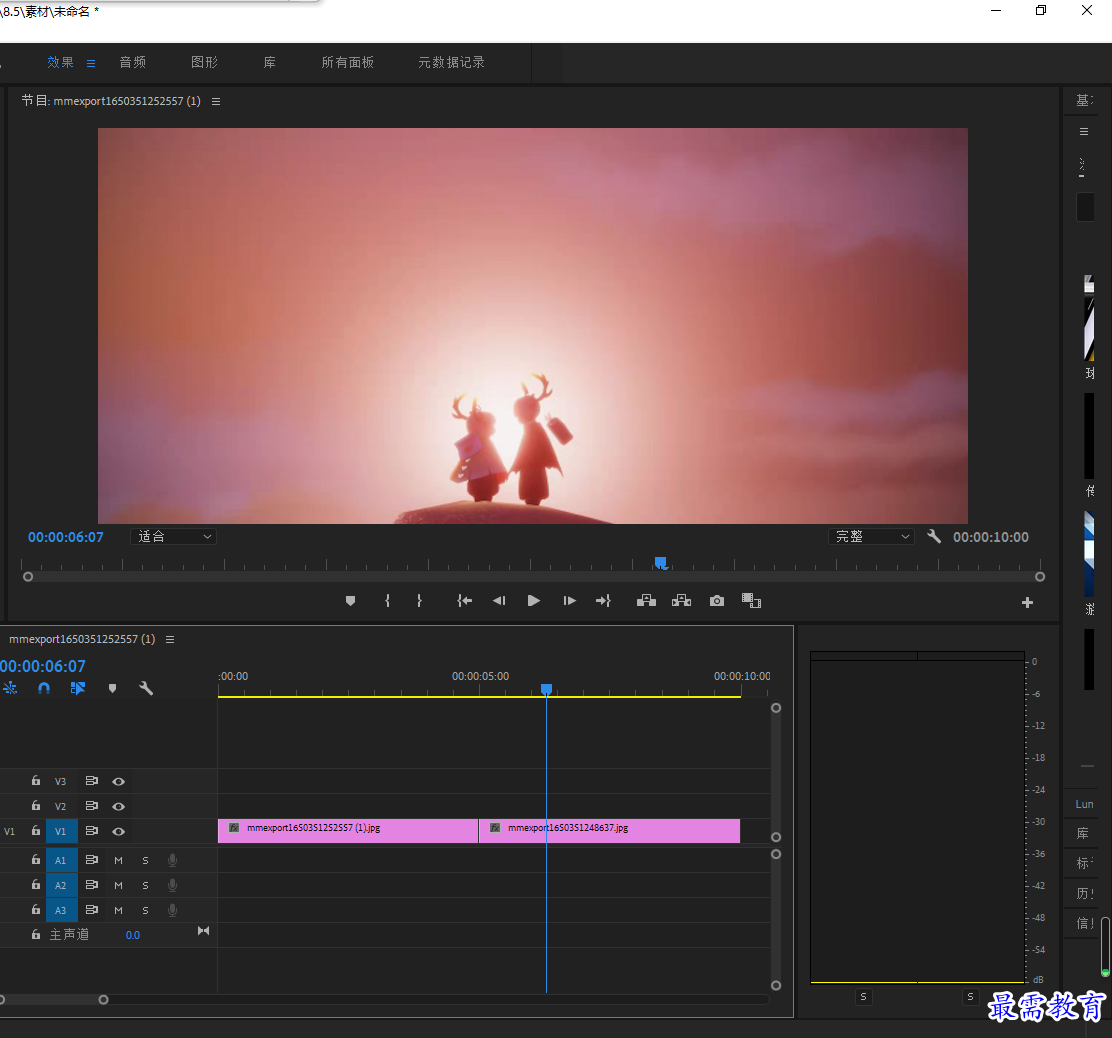
Task: Go to Out point button
Action: point(604,601)
